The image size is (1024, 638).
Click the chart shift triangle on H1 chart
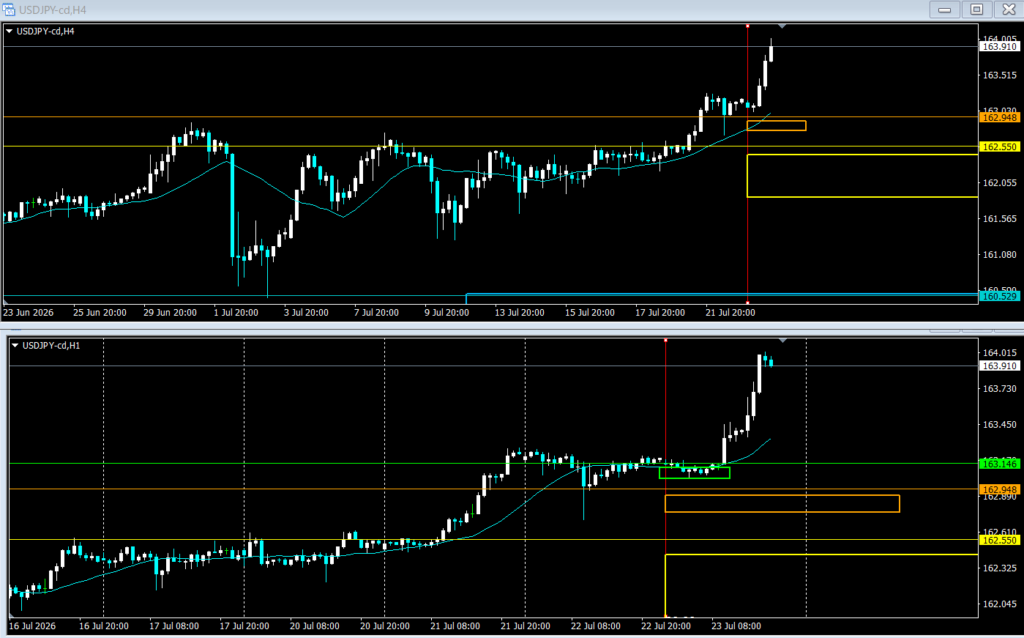[x=782, y=341]
